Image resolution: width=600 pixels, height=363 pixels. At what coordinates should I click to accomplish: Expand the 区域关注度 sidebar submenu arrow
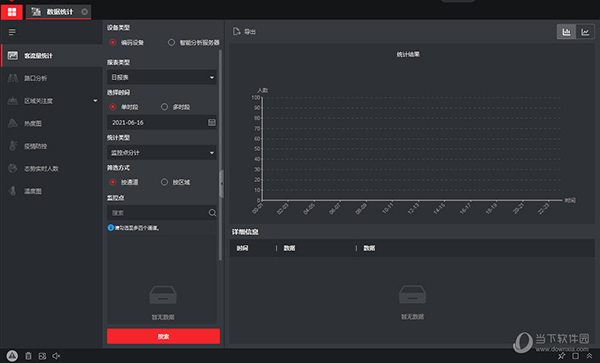click(95, 101)
